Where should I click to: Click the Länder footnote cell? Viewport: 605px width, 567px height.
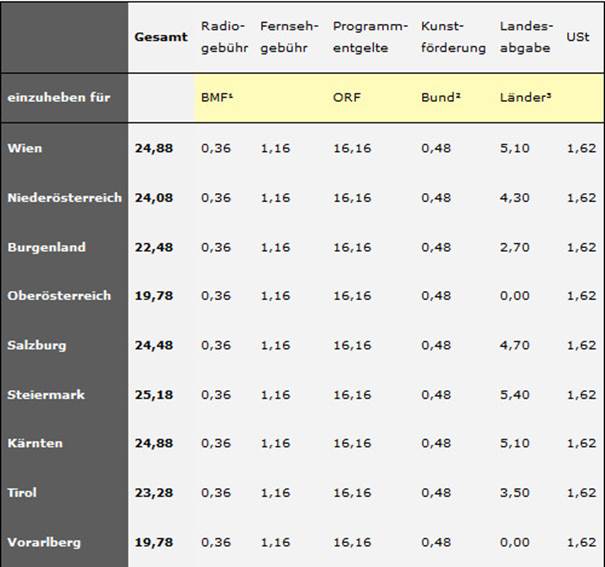click(x=522, y=98)
